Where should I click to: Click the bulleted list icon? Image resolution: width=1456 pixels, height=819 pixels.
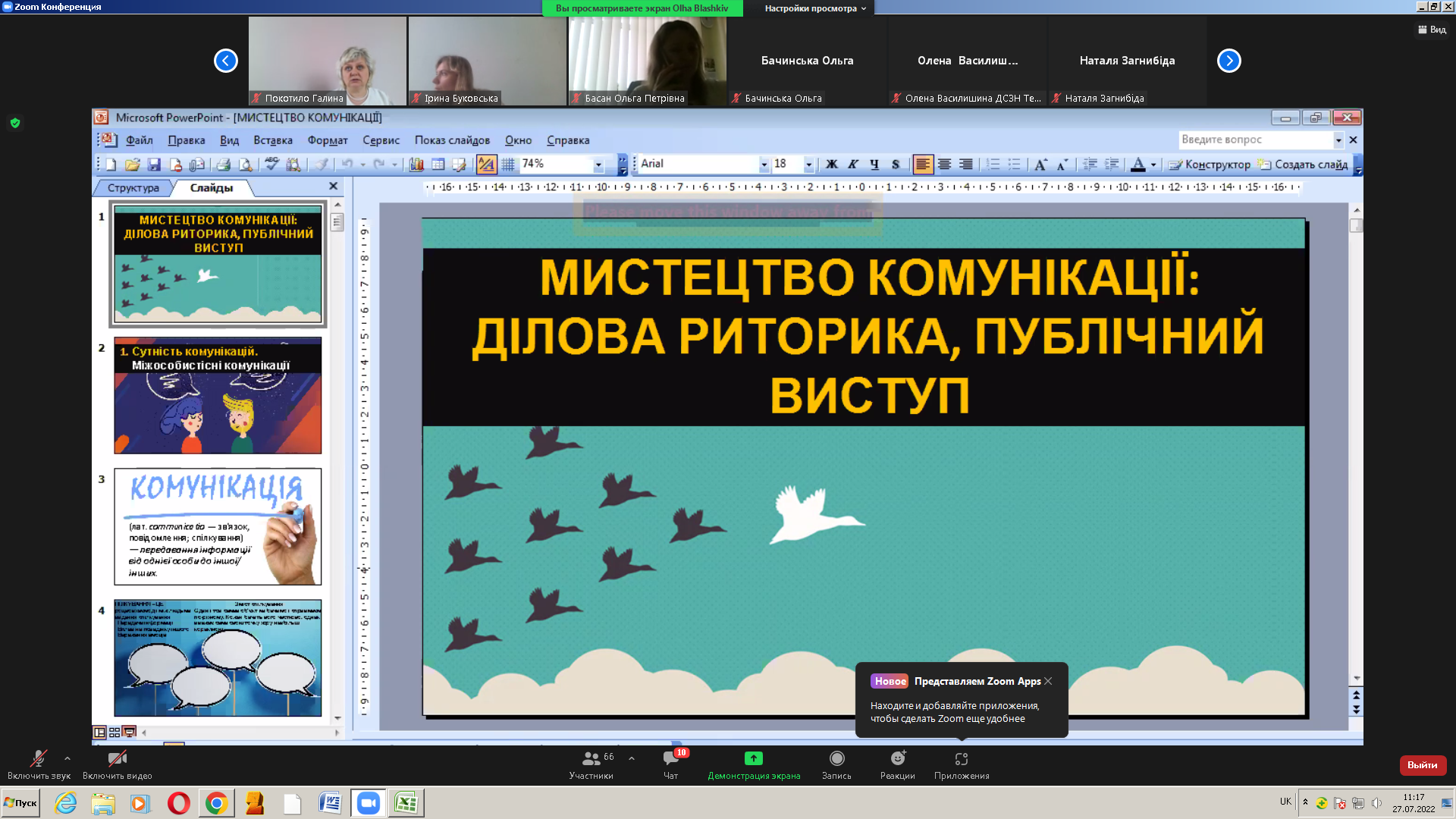[x=1014, y=164]
